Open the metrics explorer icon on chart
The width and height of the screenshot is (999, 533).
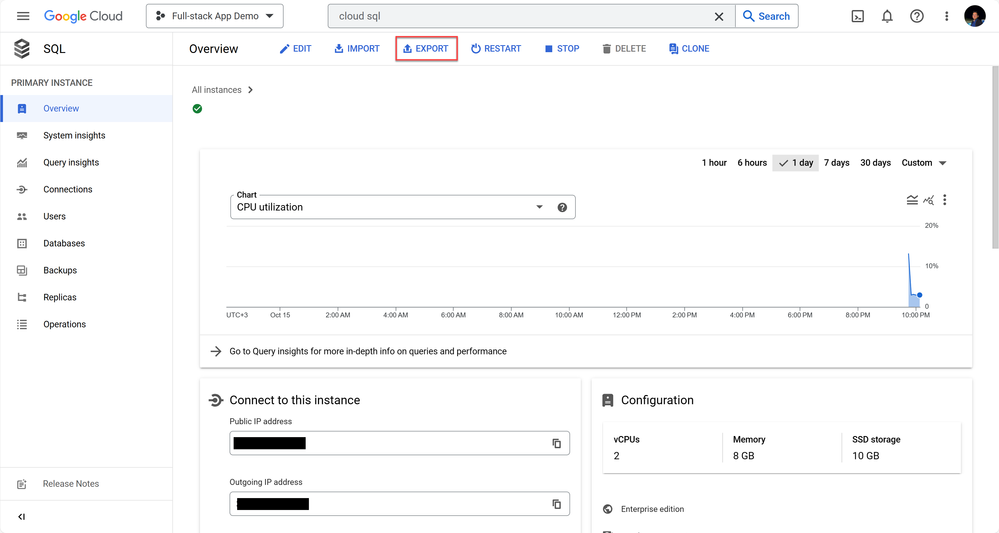(928, 200)
